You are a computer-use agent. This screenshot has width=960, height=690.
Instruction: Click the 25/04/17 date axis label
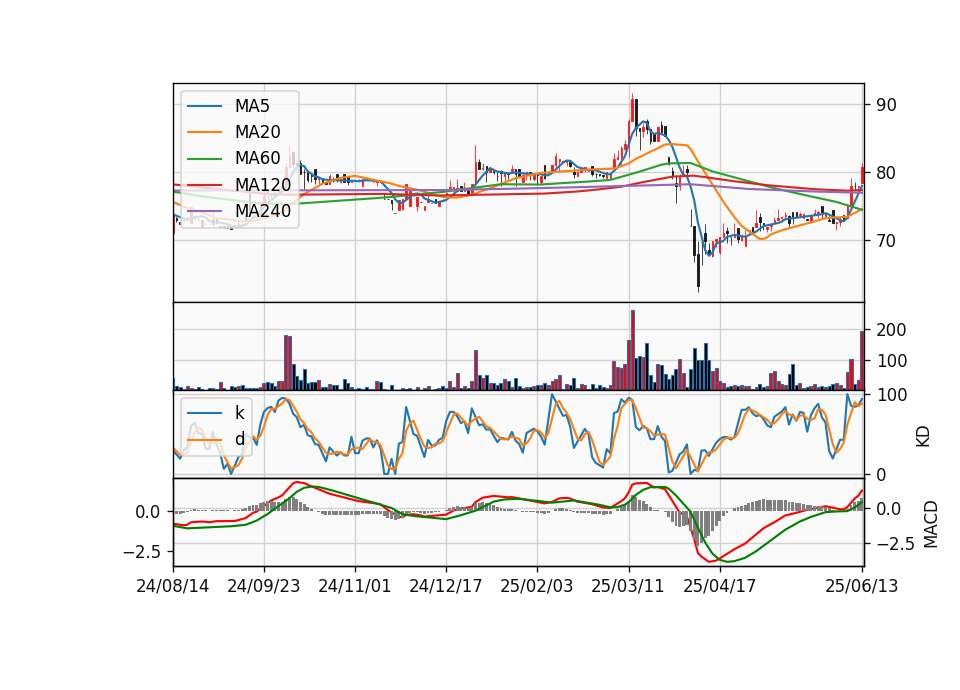tap(719, 586)
